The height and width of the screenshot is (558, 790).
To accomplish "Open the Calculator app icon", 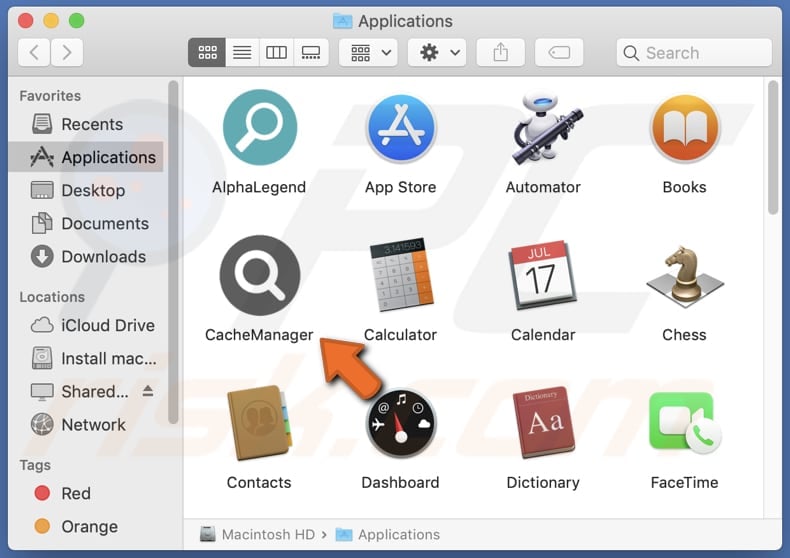I will coord(401,275).
